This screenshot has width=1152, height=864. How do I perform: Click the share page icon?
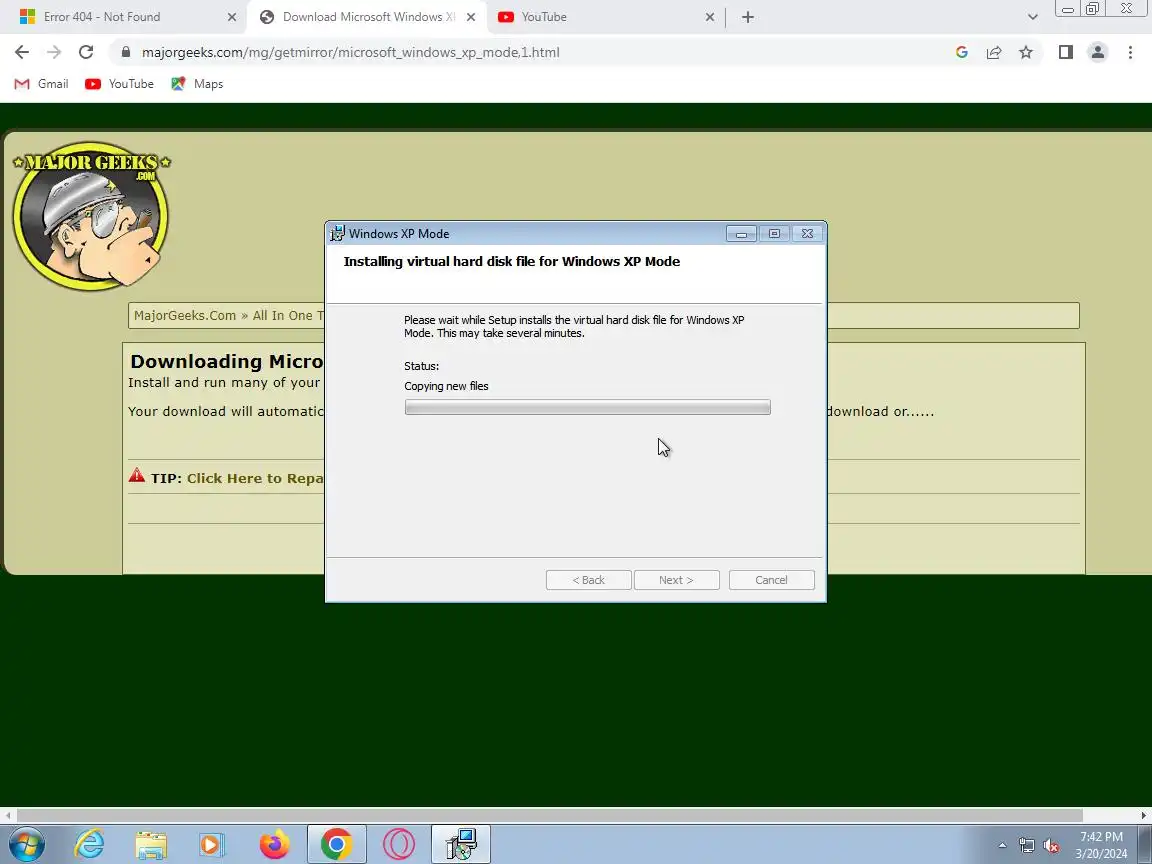(994, 52)
